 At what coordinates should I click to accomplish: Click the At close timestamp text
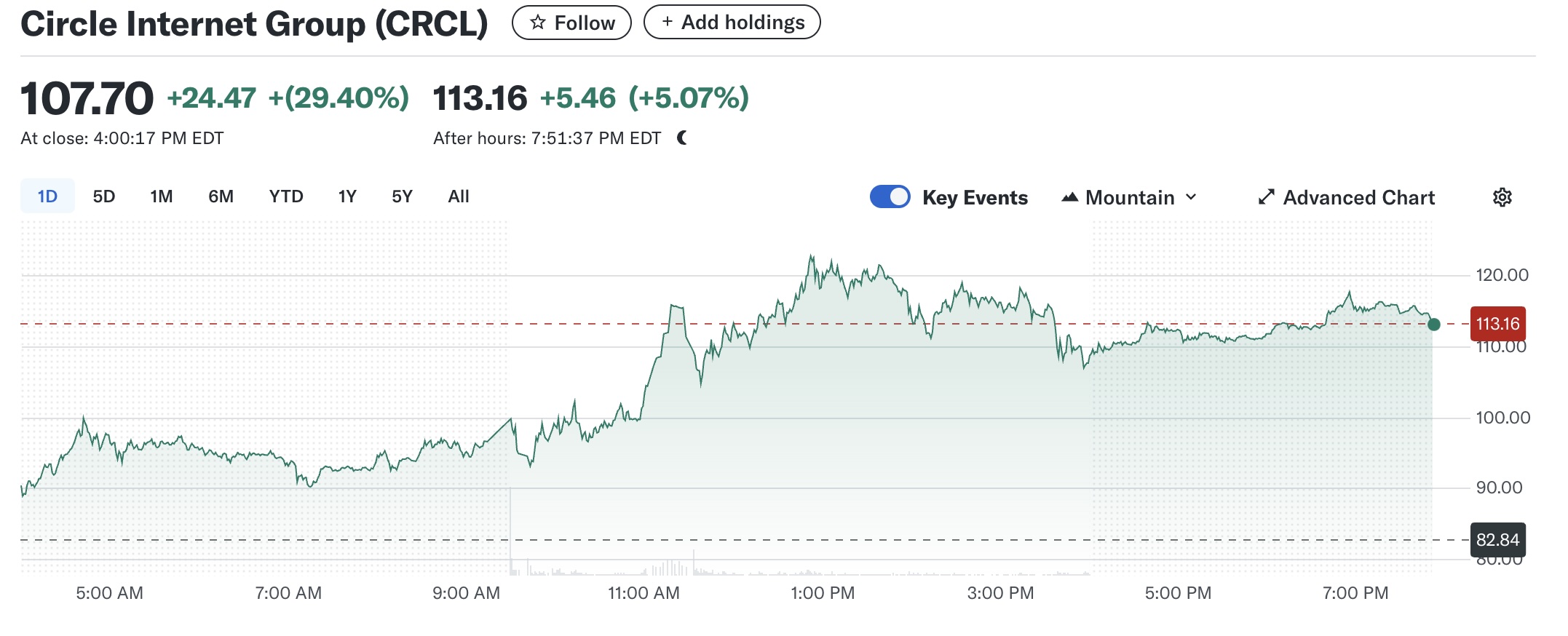pos(122,138)
